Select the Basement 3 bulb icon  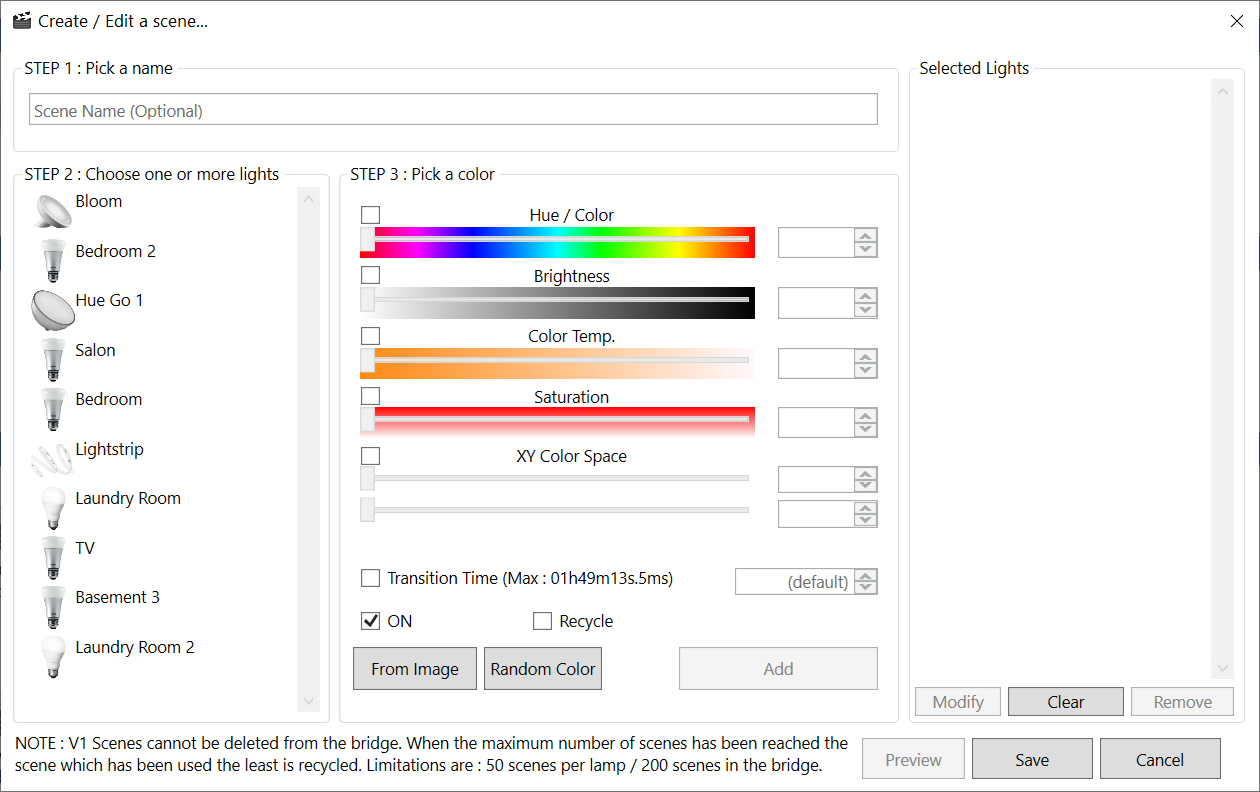pyautogui.click(x=53, y=606)
